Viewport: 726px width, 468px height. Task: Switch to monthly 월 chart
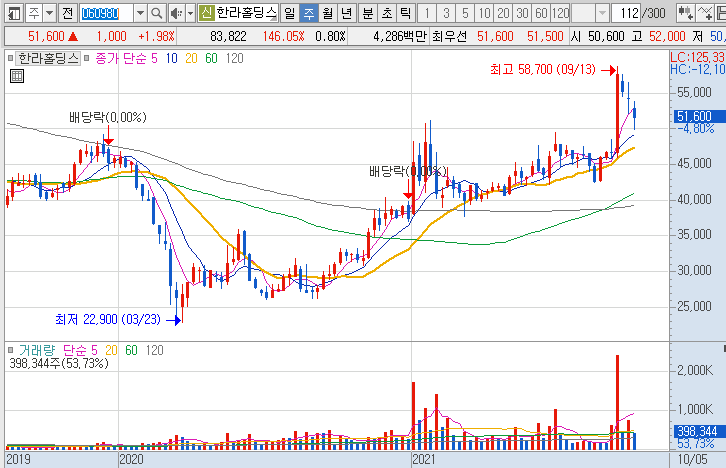pos(327,13)
